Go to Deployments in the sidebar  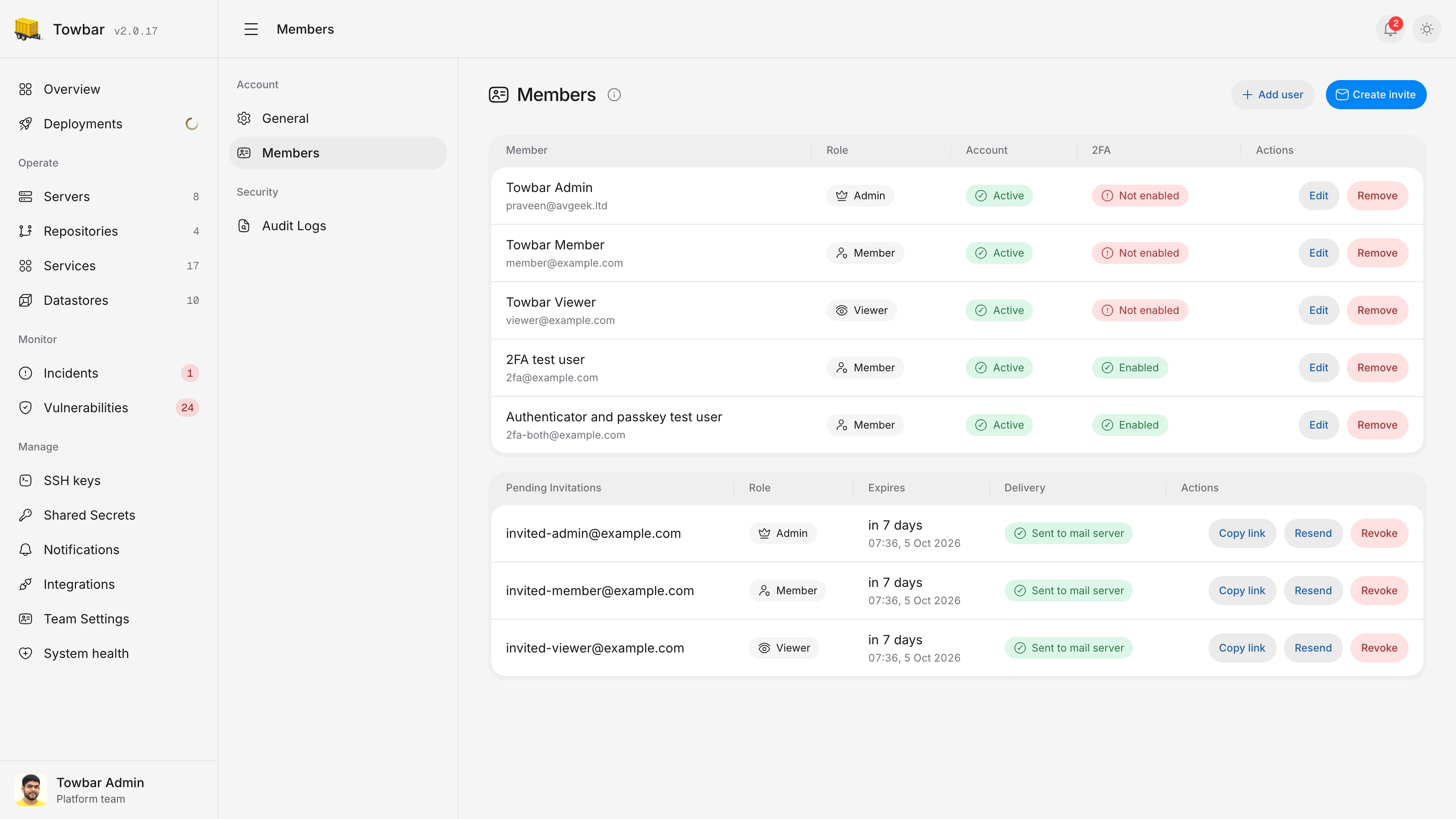pos(109,124)
